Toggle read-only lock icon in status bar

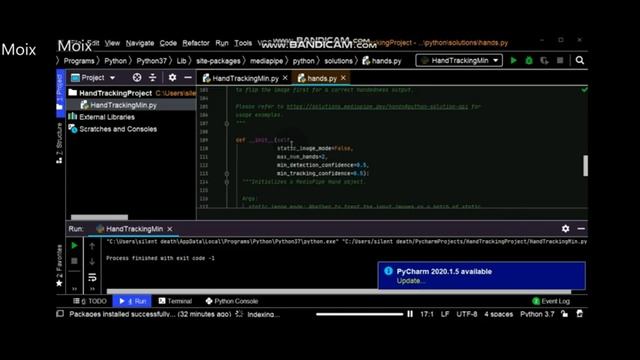(x=564, y=314)
